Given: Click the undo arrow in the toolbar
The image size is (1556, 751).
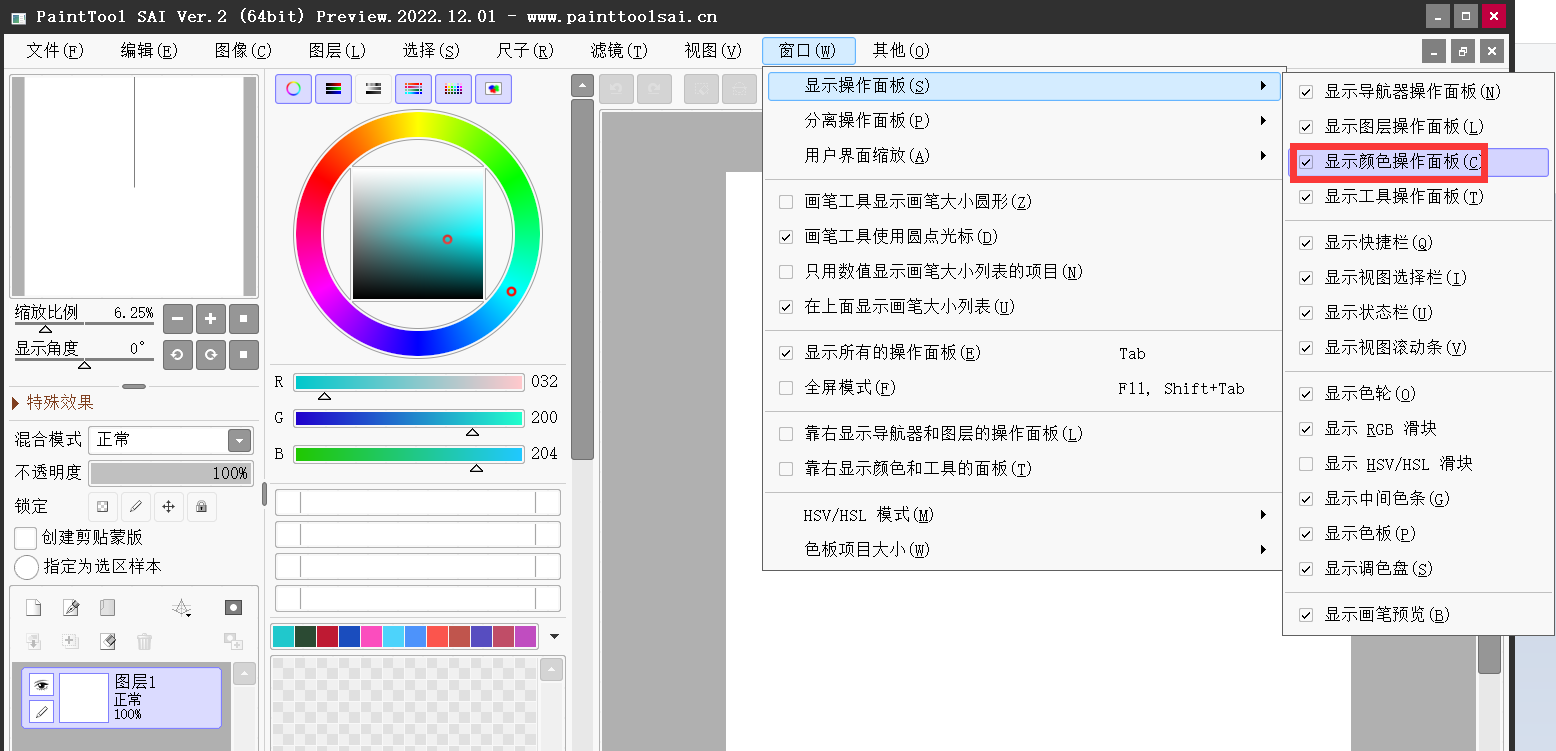Looking at the screenshot, I should pyautogui.click(x=617, y=89).
